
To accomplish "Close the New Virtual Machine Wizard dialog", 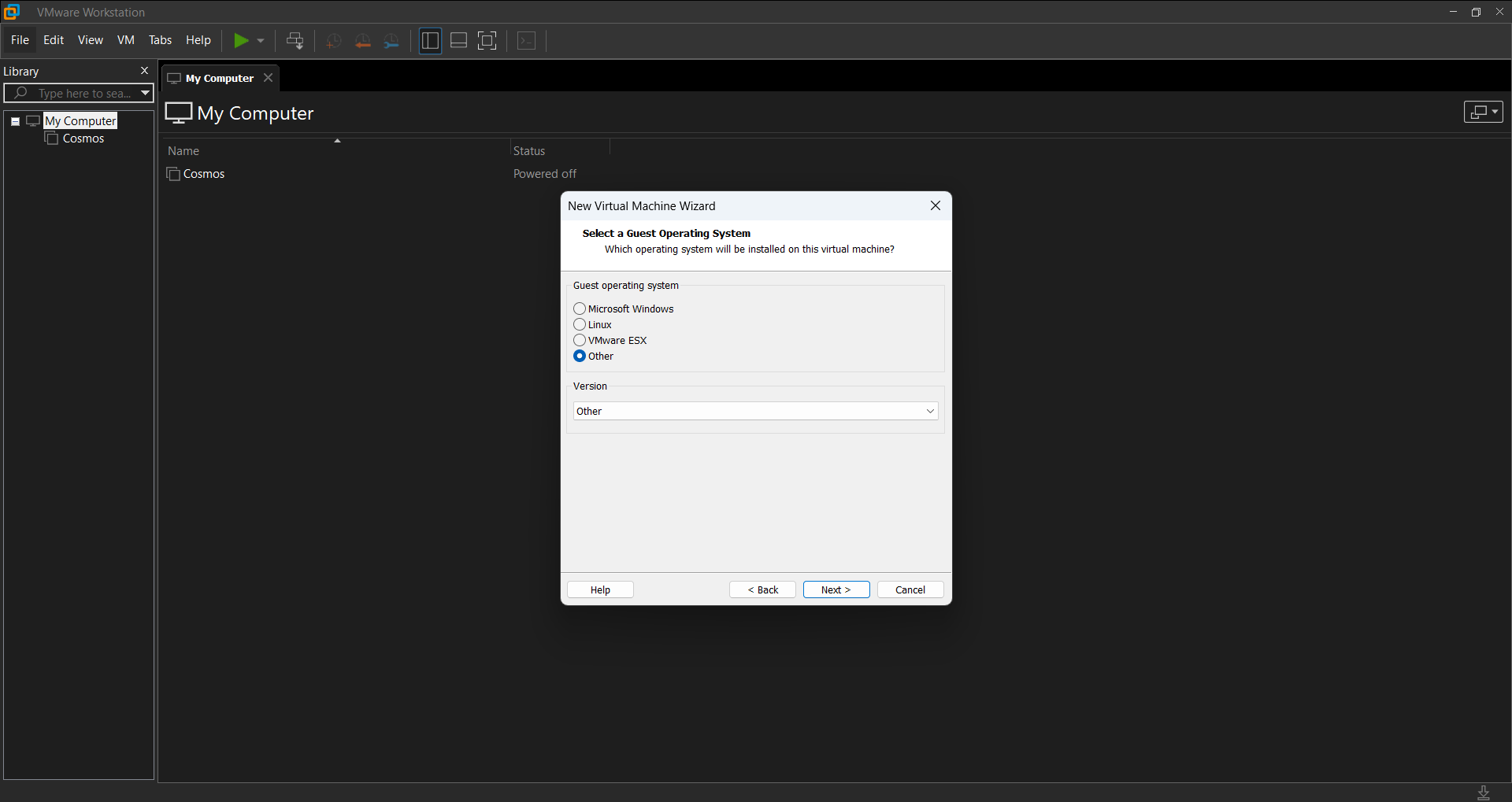I will (x=936, y=205).
